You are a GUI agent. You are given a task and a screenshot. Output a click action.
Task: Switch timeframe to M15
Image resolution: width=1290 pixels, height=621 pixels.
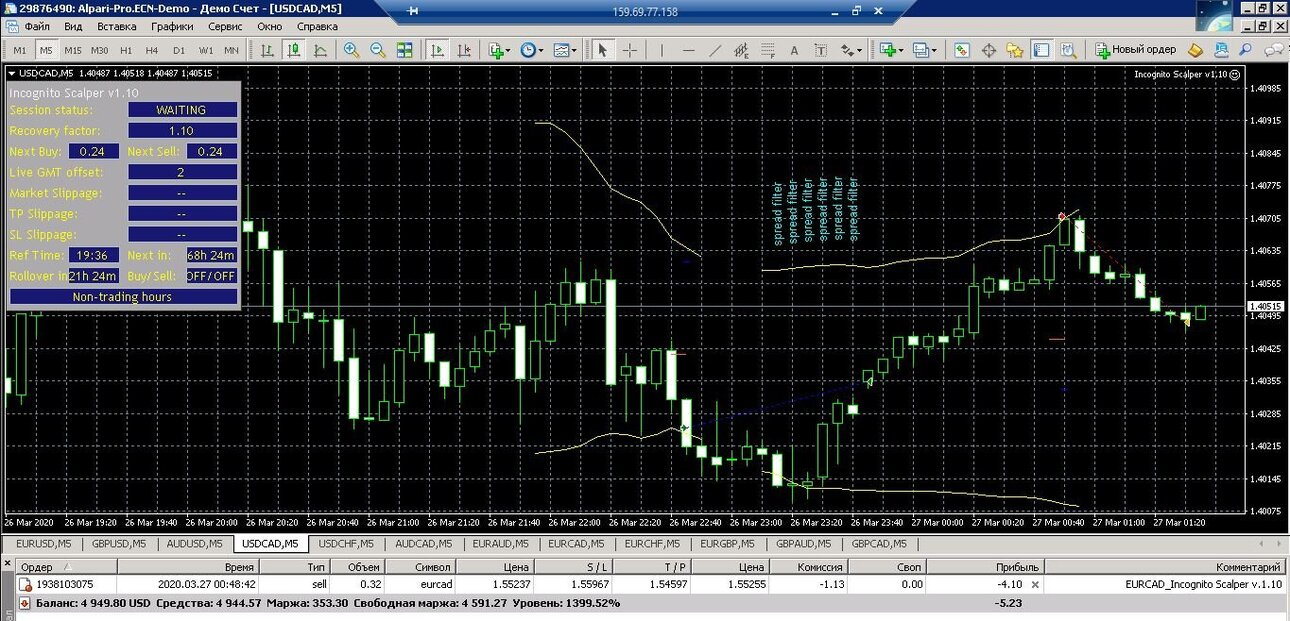pyautogui.click(x=73, y=50)
